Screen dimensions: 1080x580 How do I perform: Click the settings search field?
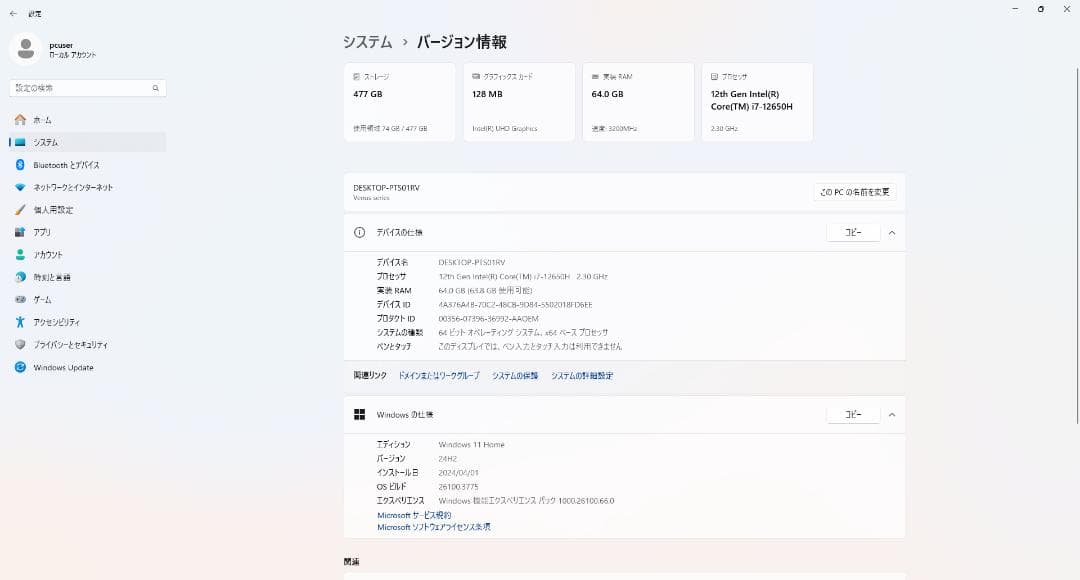pos(80,88)
